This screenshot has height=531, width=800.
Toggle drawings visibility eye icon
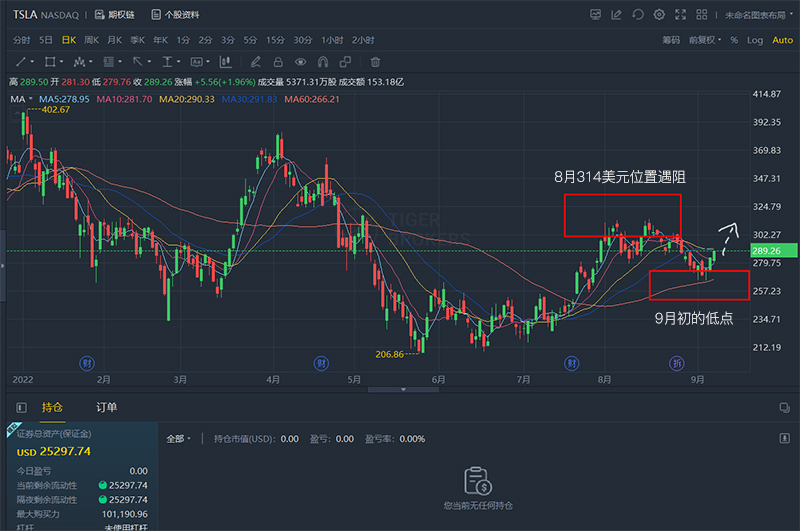click(301, 62)
